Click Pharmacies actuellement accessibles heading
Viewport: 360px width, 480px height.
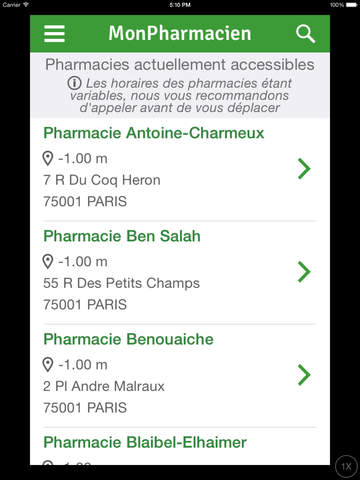(x=180, y=65)
